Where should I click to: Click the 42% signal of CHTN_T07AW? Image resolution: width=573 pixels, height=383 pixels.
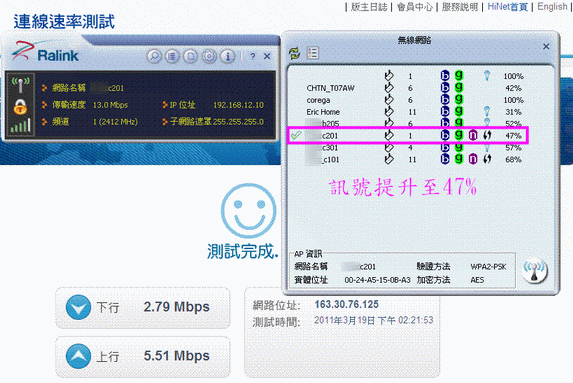pos(513,88)
